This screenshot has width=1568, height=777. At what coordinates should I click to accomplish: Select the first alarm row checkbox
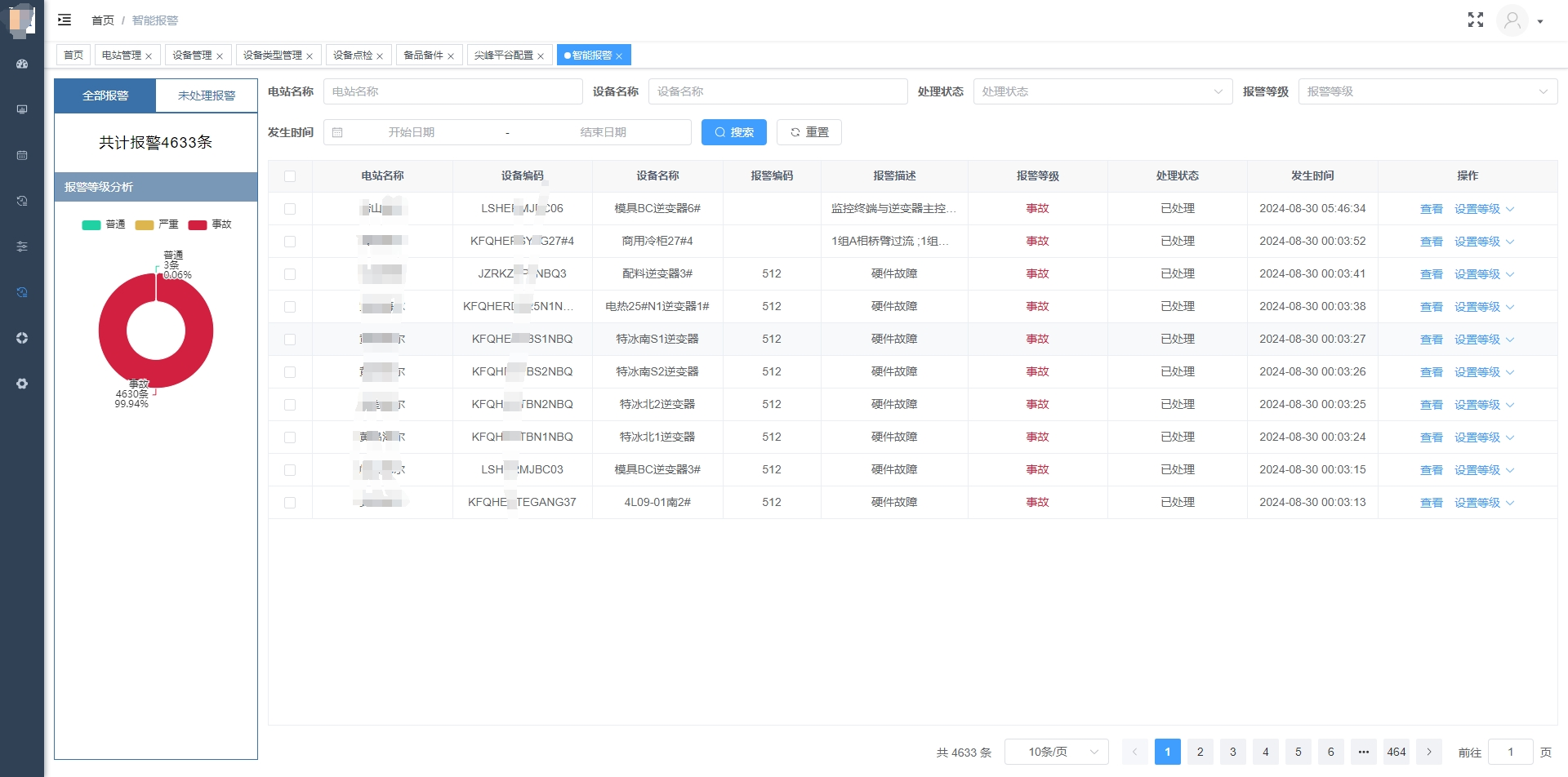pyautogui.click(x=290, y=209)
